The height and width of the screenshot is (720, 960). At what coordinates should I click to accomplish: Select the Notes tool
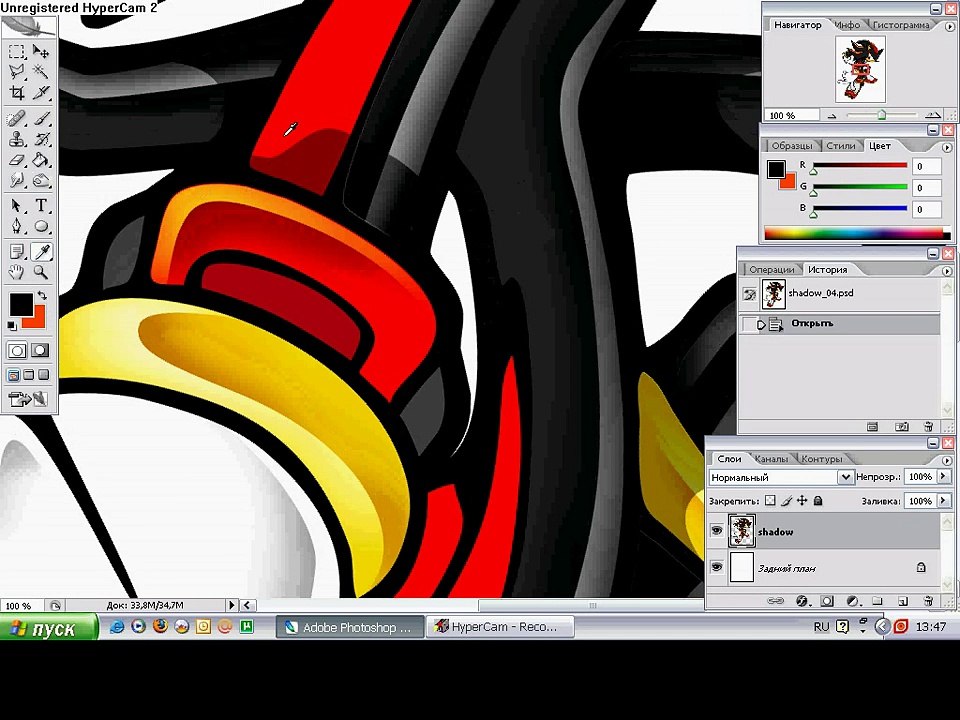click(x=17, y=251)
